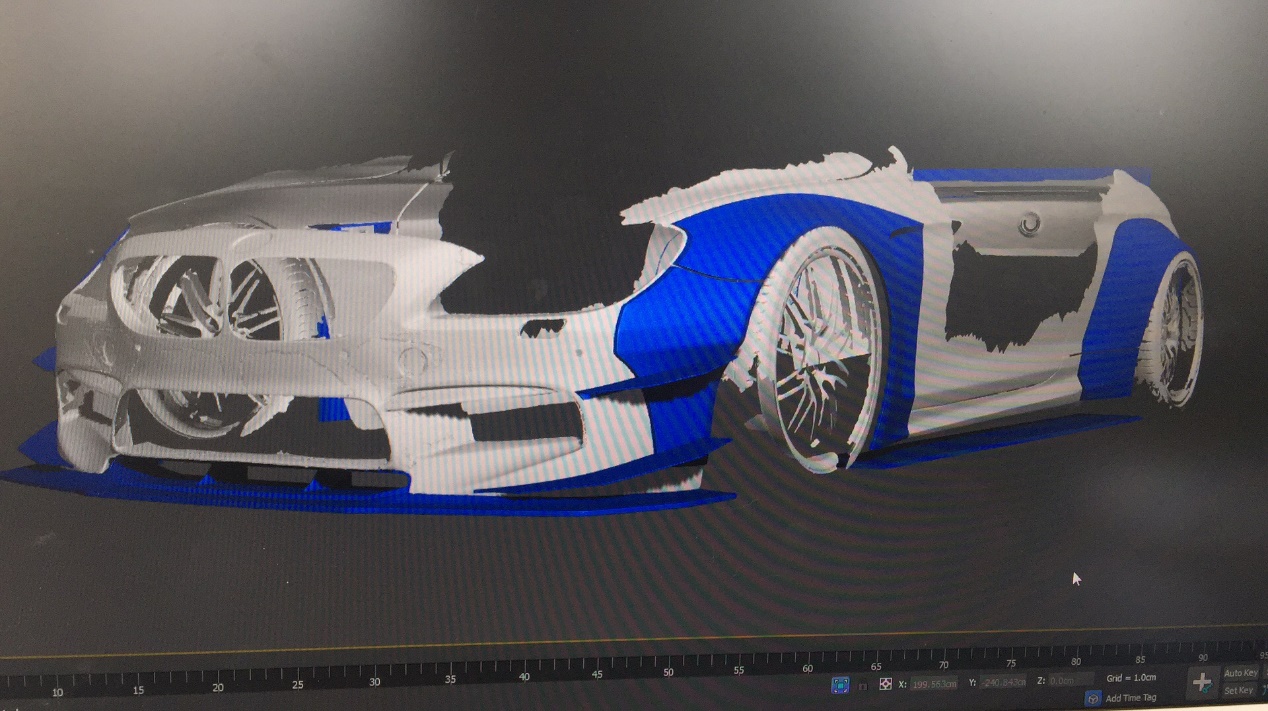
Task: Click the Grid = 1.0cm readout
Action: tap(1131, 678)
